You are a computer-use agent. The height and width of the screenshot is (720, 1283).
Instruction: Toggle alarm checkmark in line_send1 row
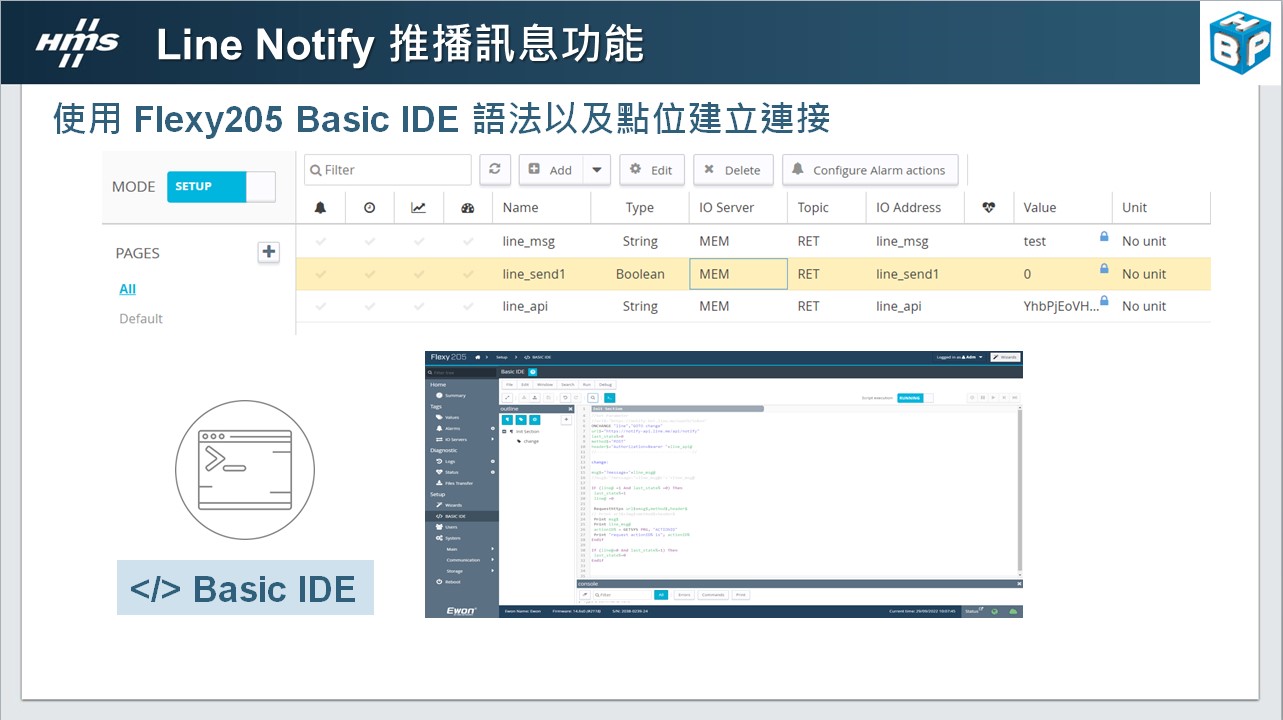point(321,274)
